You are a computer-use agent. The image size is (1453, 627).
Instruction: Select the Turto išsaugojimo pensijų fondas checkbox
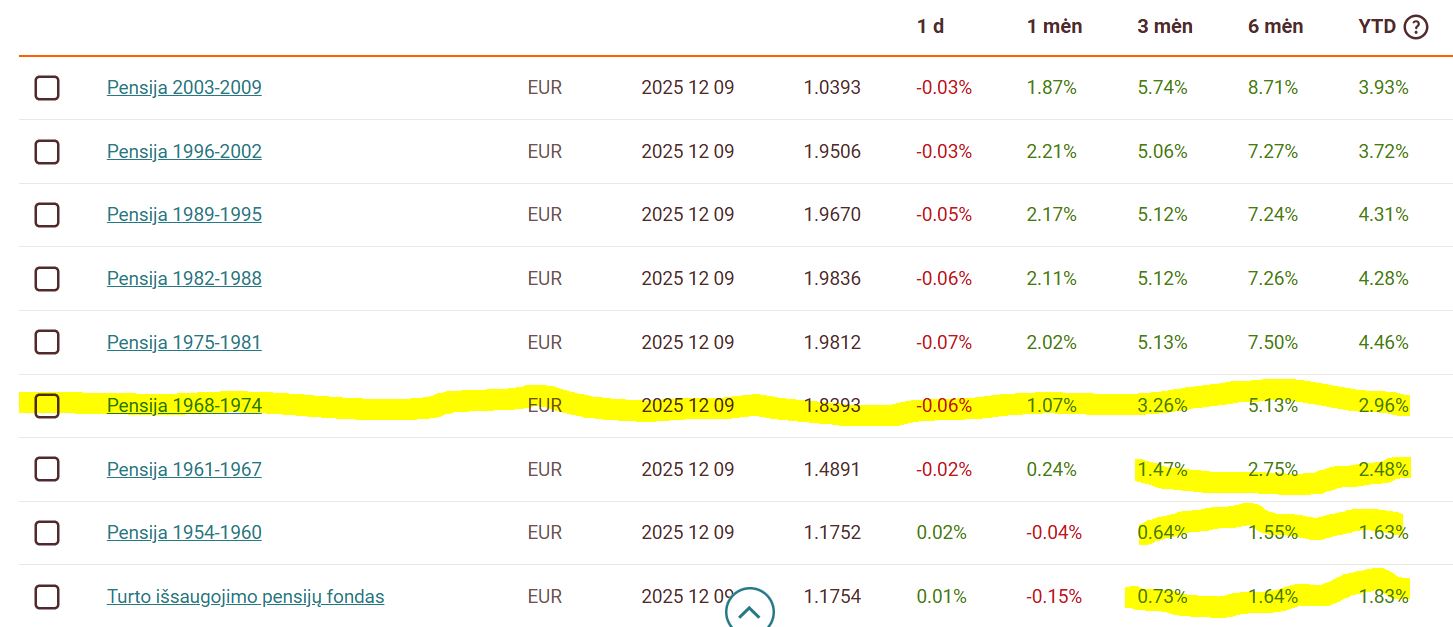click(47, 597)
